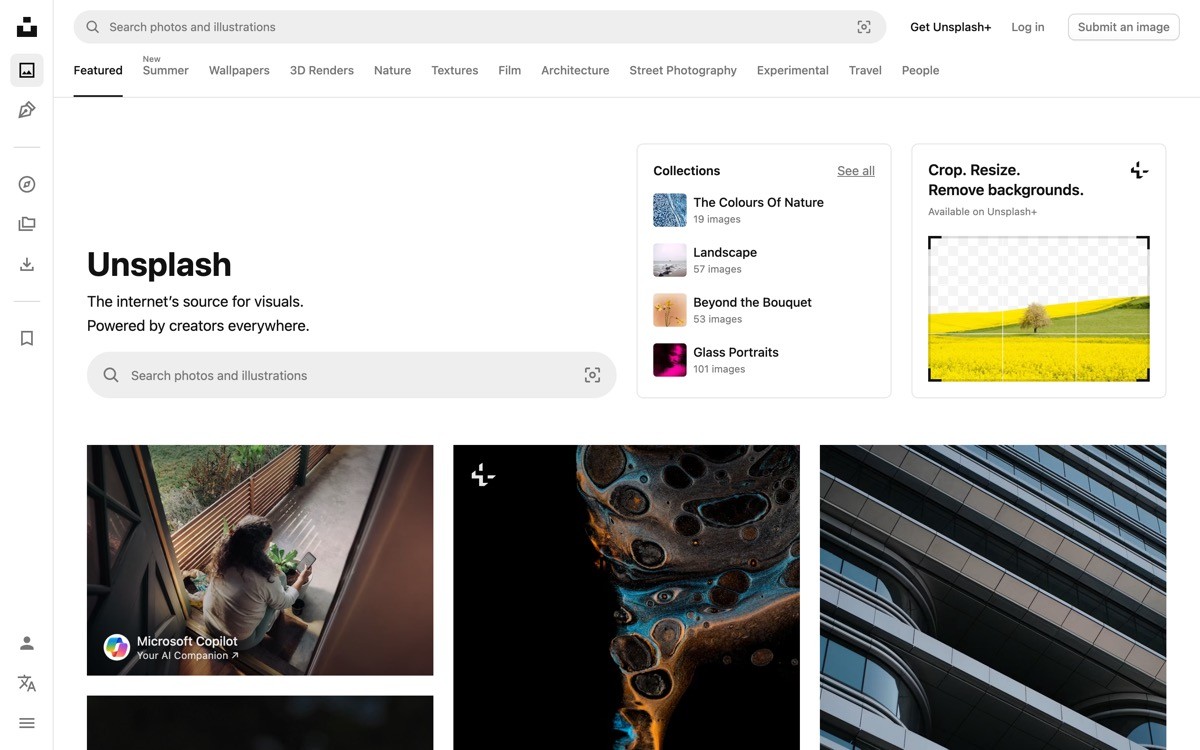Open the profile person icon
This screenshot has width=1200, height=750.
[27, 643]
